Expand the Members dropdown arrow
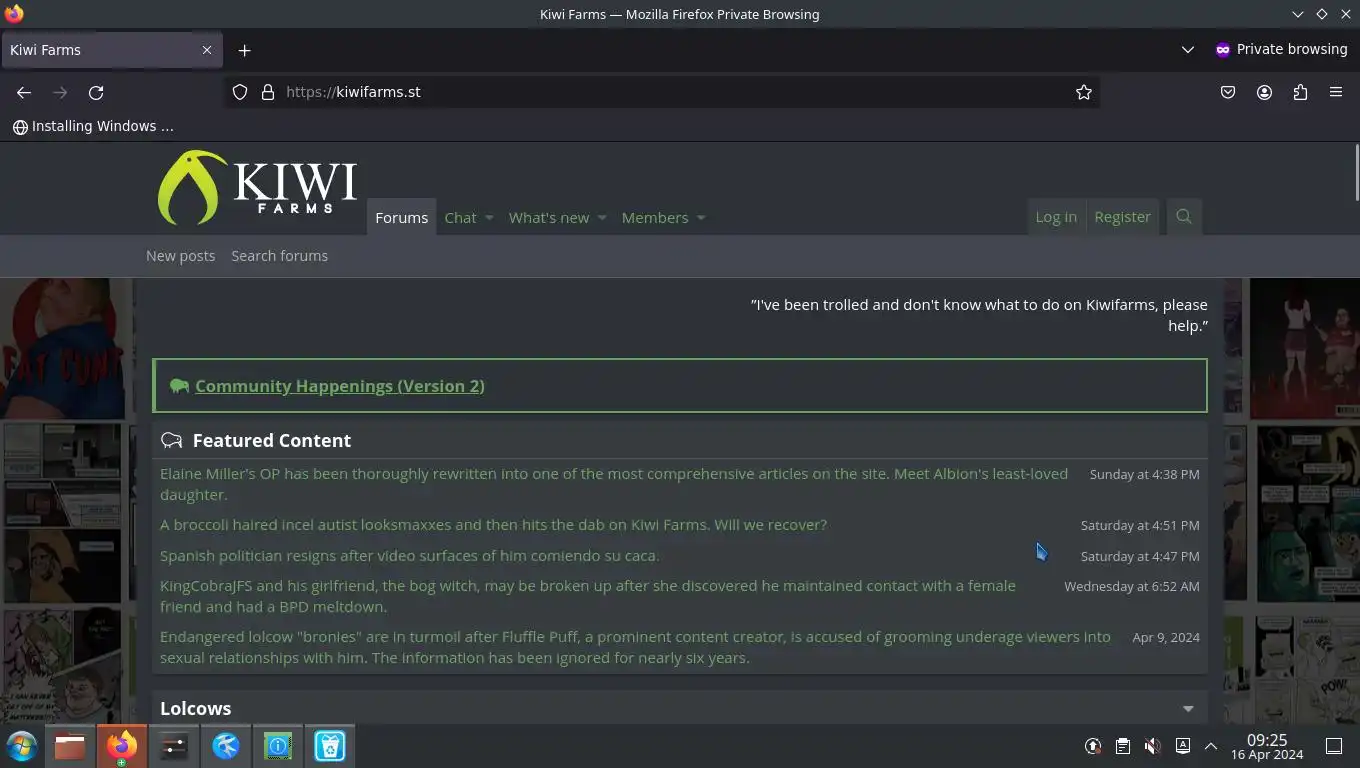1360x768 pixels. 700,218
